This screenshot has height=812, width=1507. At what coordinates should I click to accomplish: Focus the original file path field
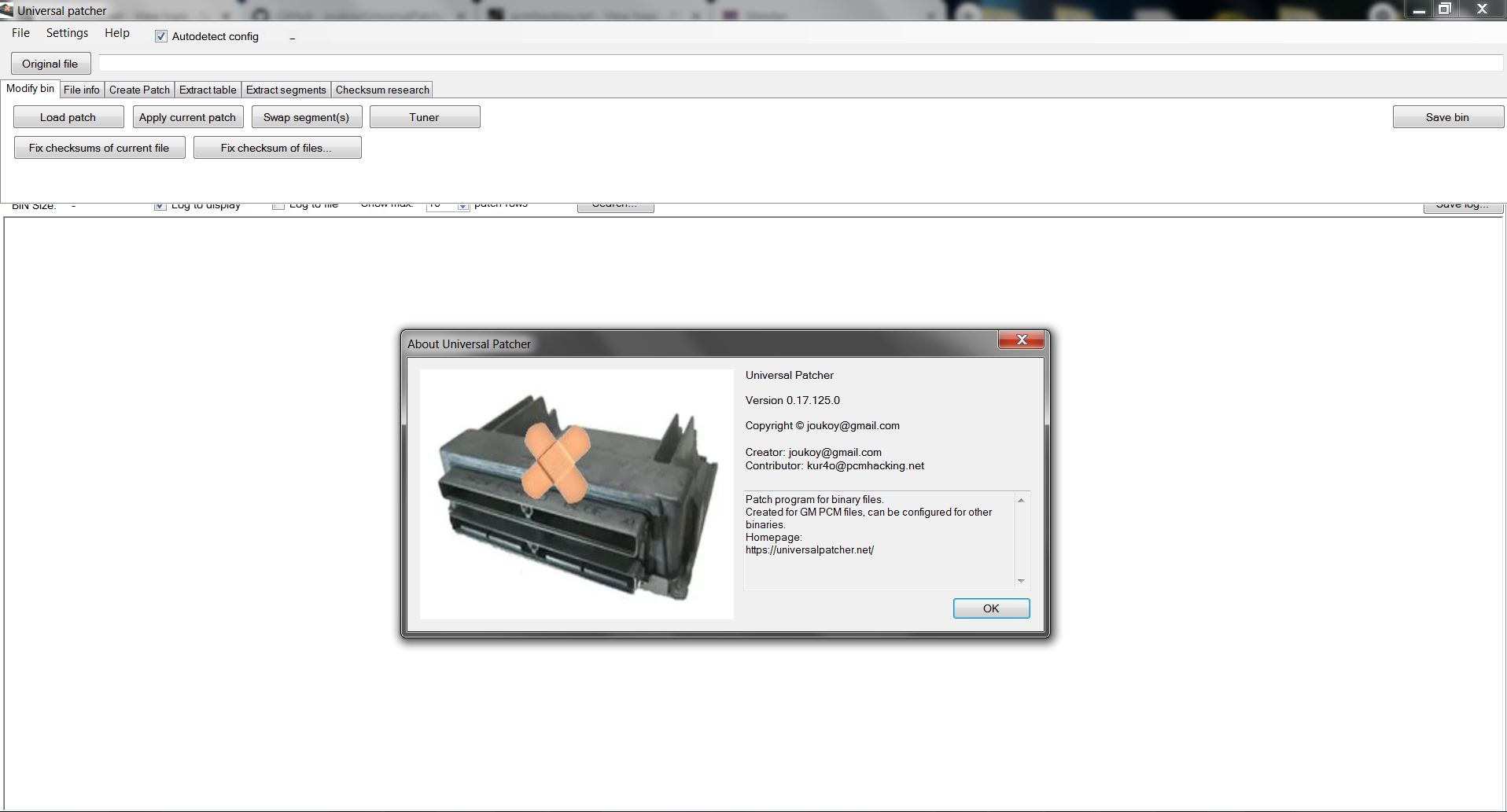coord(801,63)
